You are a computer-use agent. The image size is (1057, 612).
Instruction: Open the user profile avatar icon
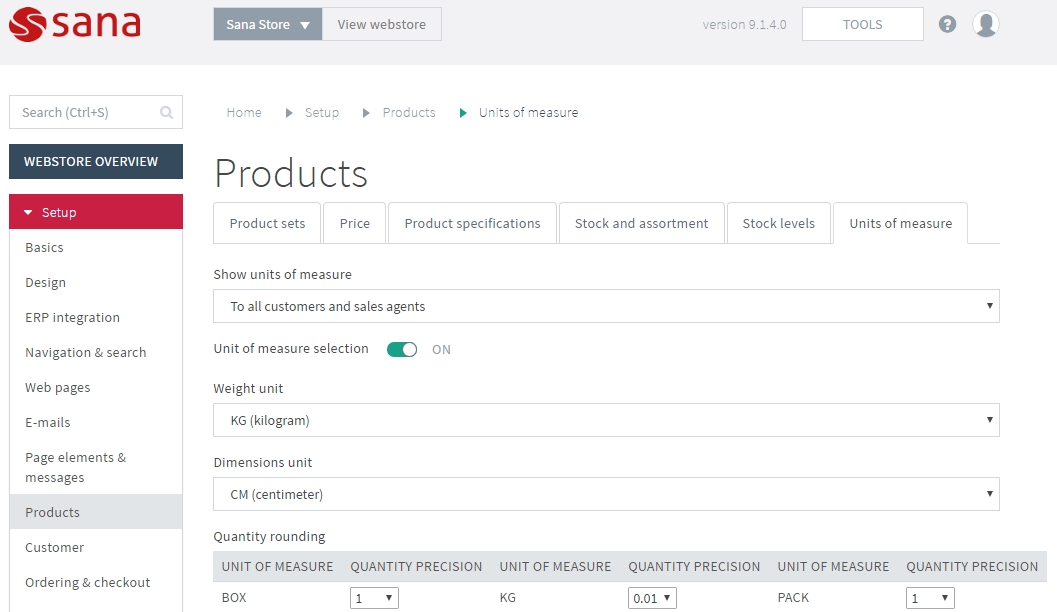click(x=986, y=24)
